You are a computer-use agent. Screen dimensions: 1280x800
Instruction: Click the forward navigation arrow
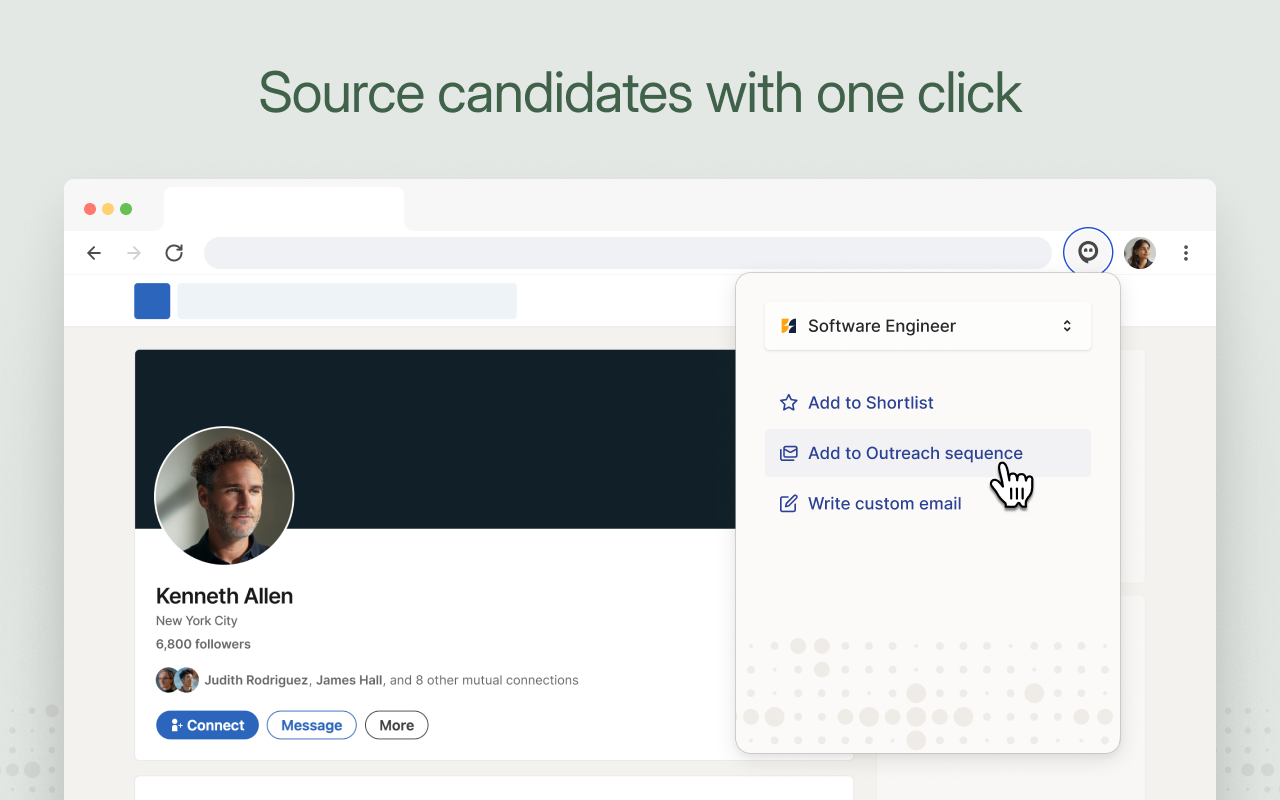[133, 253]
